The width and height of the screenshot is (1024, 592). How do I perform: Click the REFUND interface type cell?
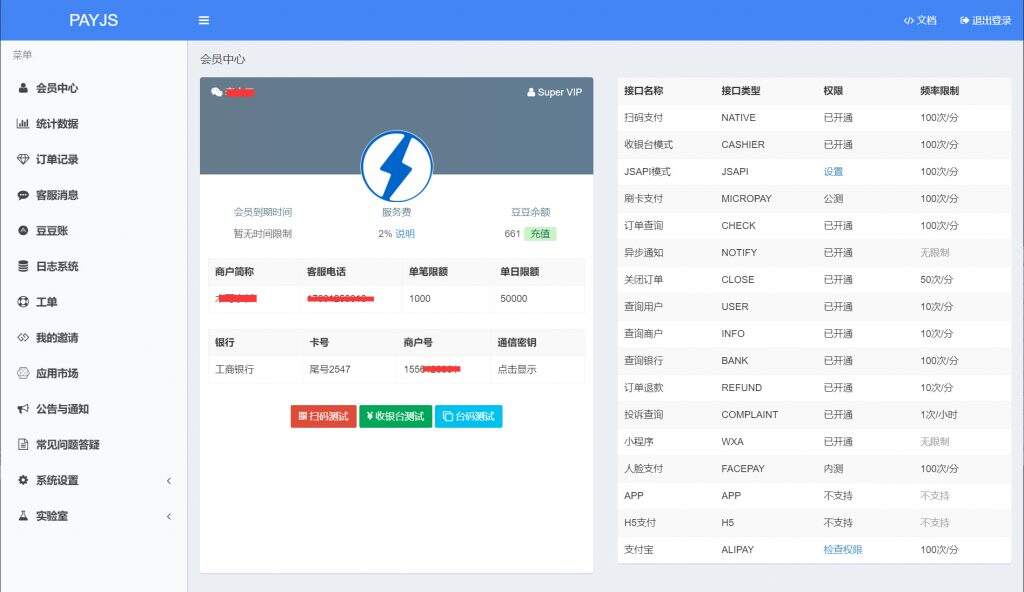pos(741,387)
